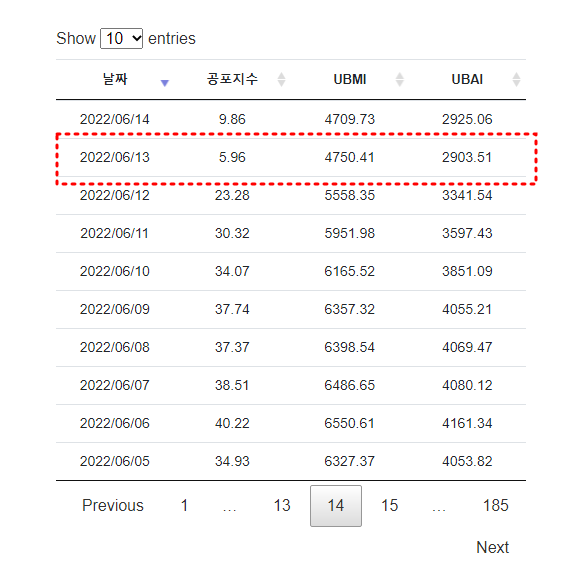
Task: Click the UBAI column header text
Action: click(x=467, y=79)
